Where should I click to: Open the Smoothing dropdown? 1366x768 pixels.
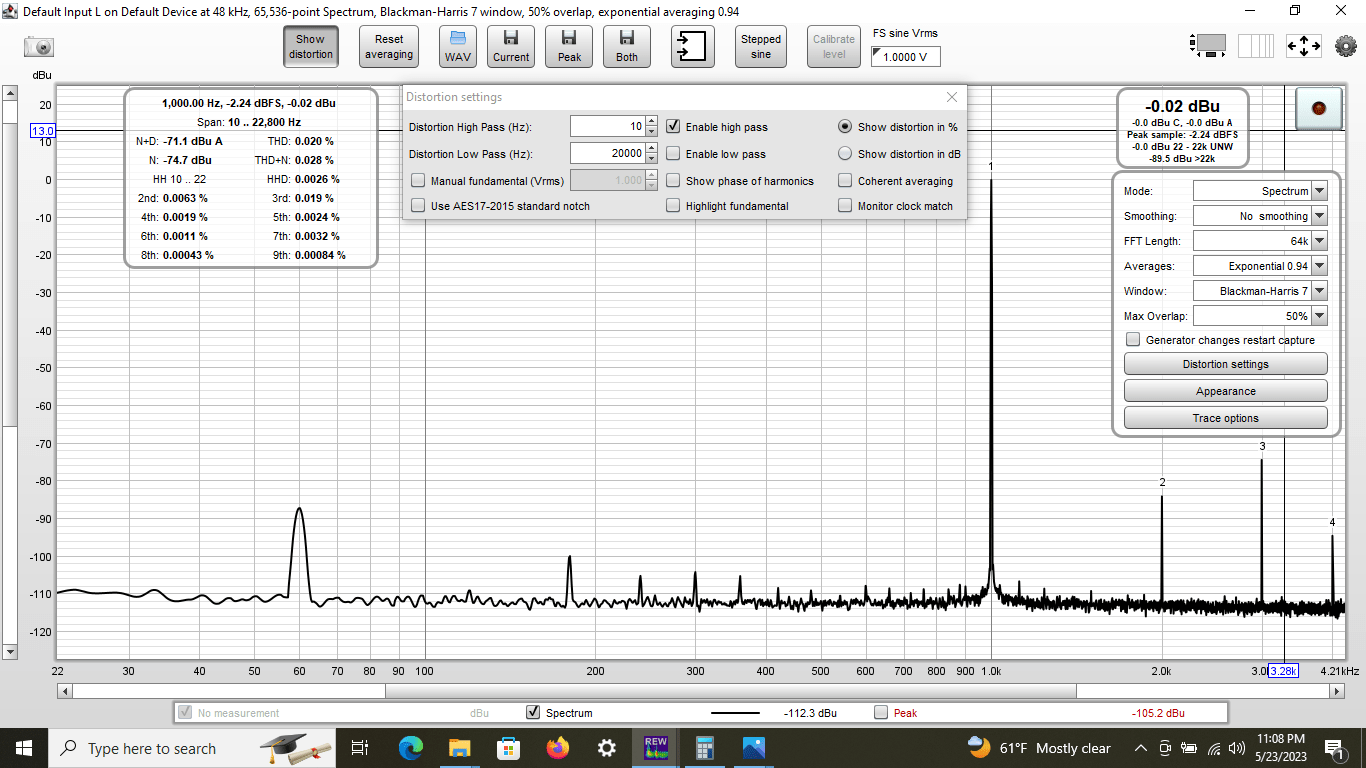[1260, 216]
